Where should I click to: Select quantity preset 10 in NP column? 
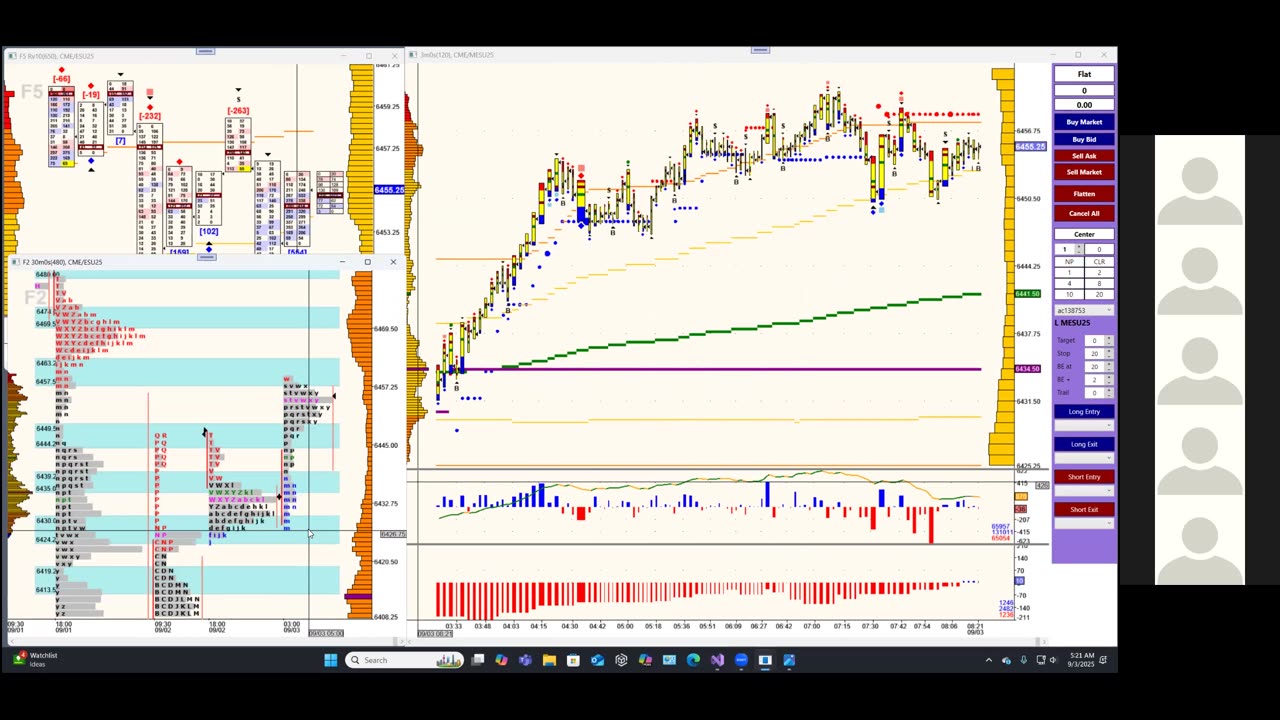coord(1069,294)
